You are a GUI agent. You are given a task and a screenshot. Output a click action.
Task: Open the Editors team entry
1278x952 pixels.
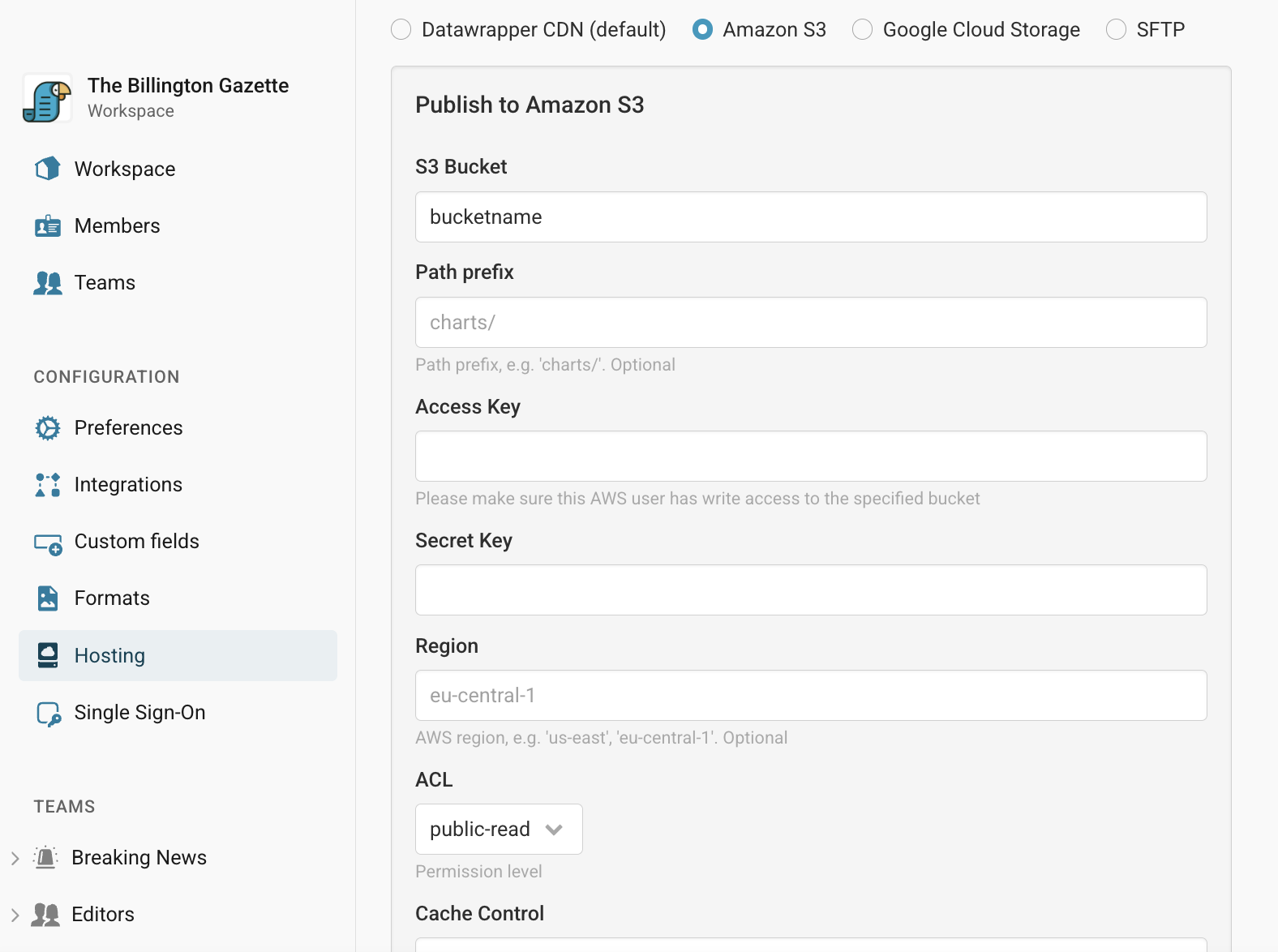[x=103, y=914]
